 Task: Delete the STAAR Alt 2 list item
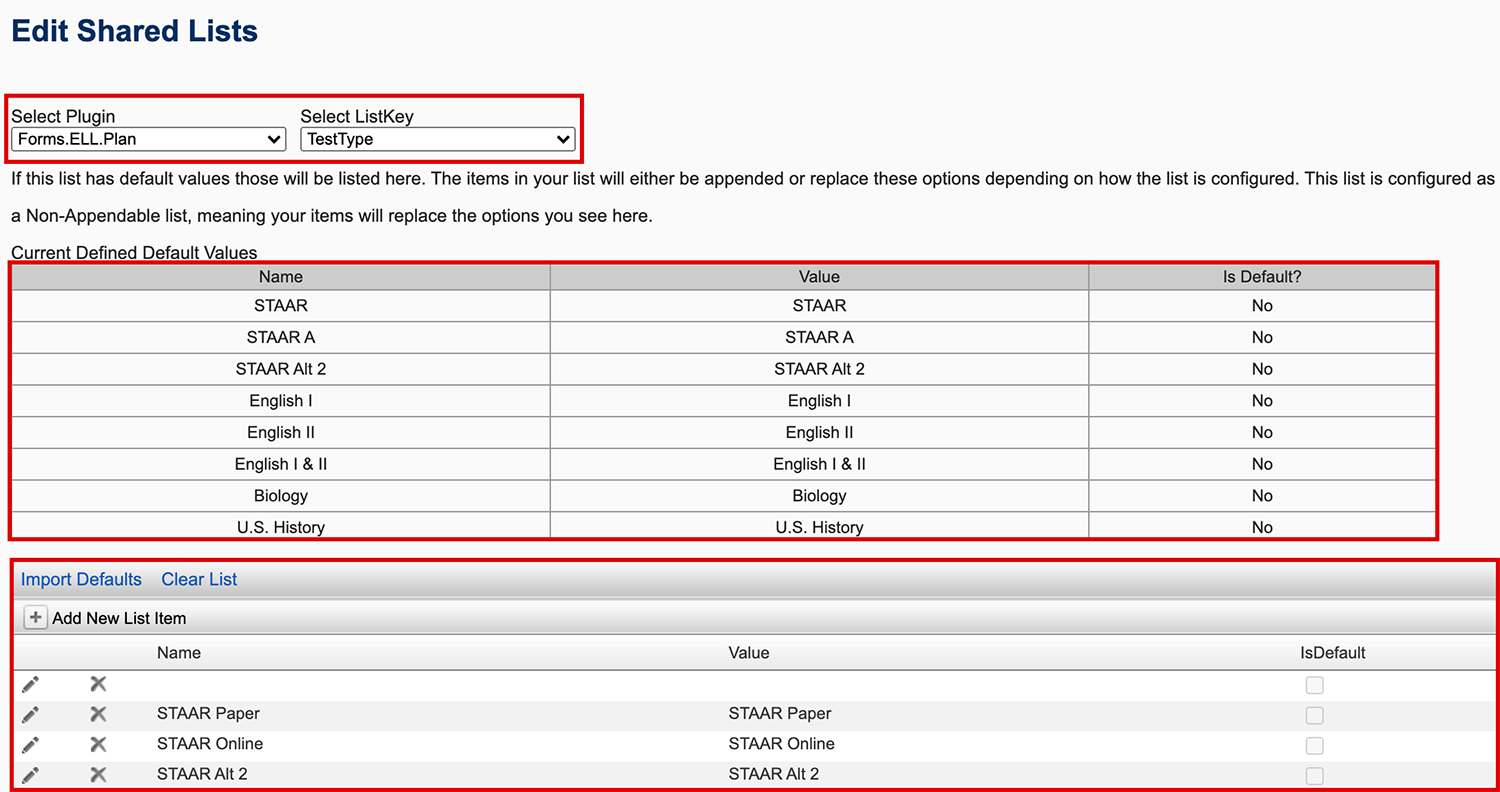click(x=98, y=774)
